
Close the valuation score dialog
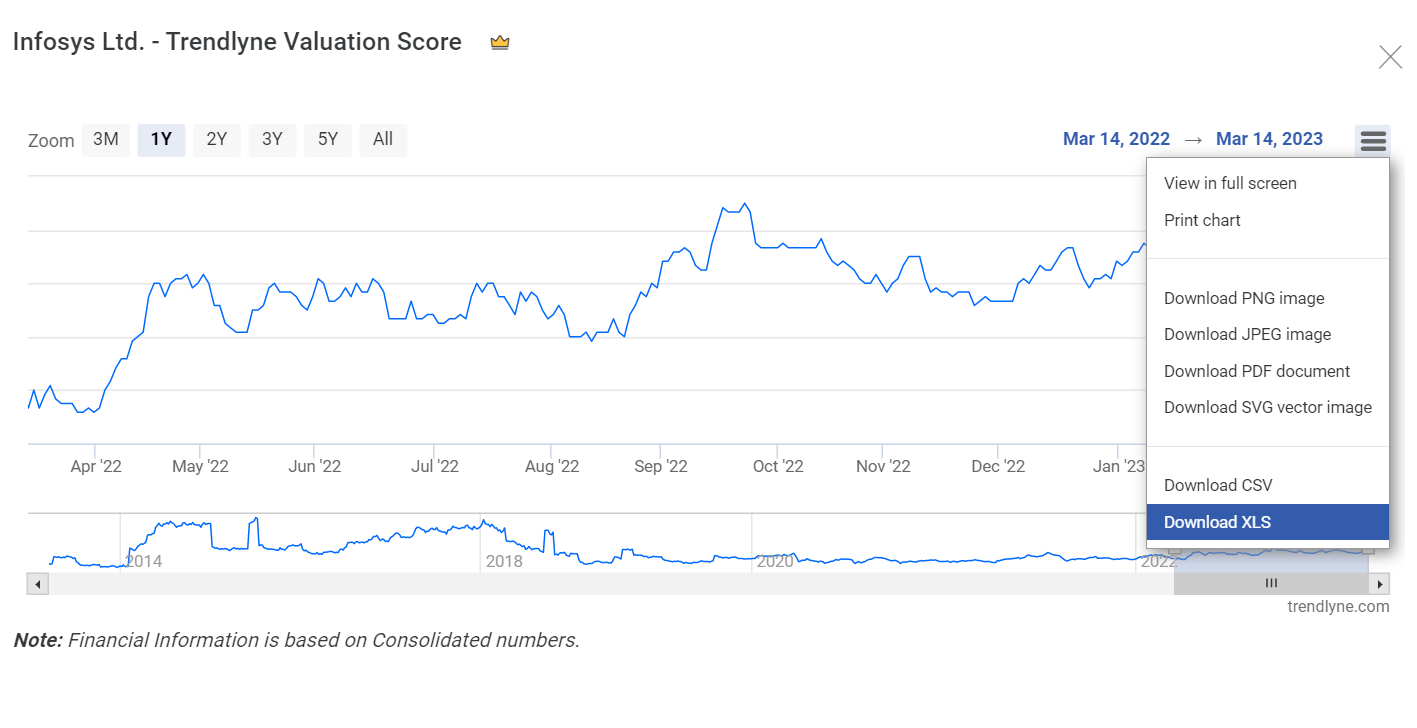[x=1390, y=57]
